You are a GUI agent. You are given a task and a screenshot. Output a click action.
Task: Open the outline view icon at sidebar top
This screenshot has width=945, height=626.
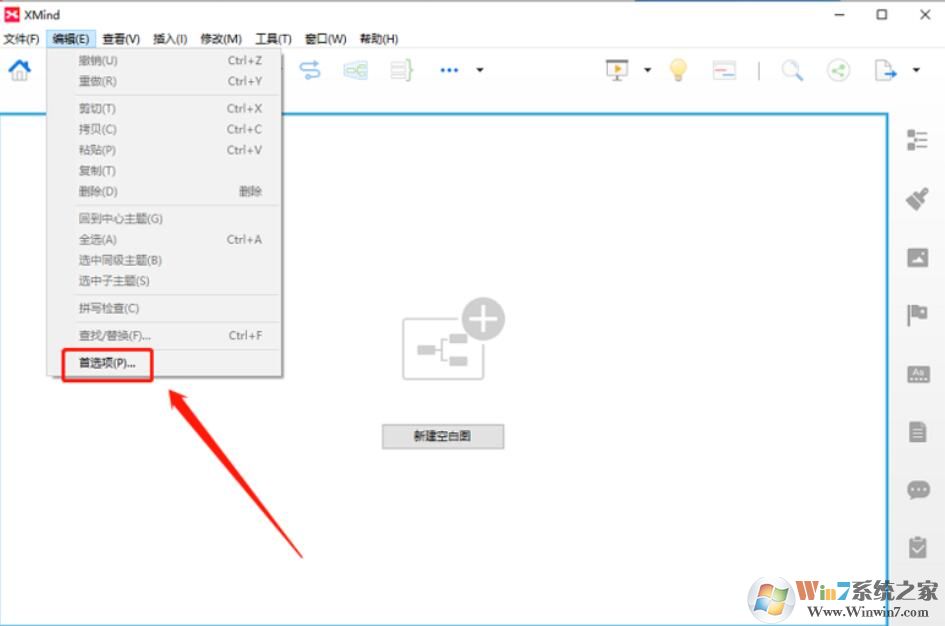coord(918,140)
